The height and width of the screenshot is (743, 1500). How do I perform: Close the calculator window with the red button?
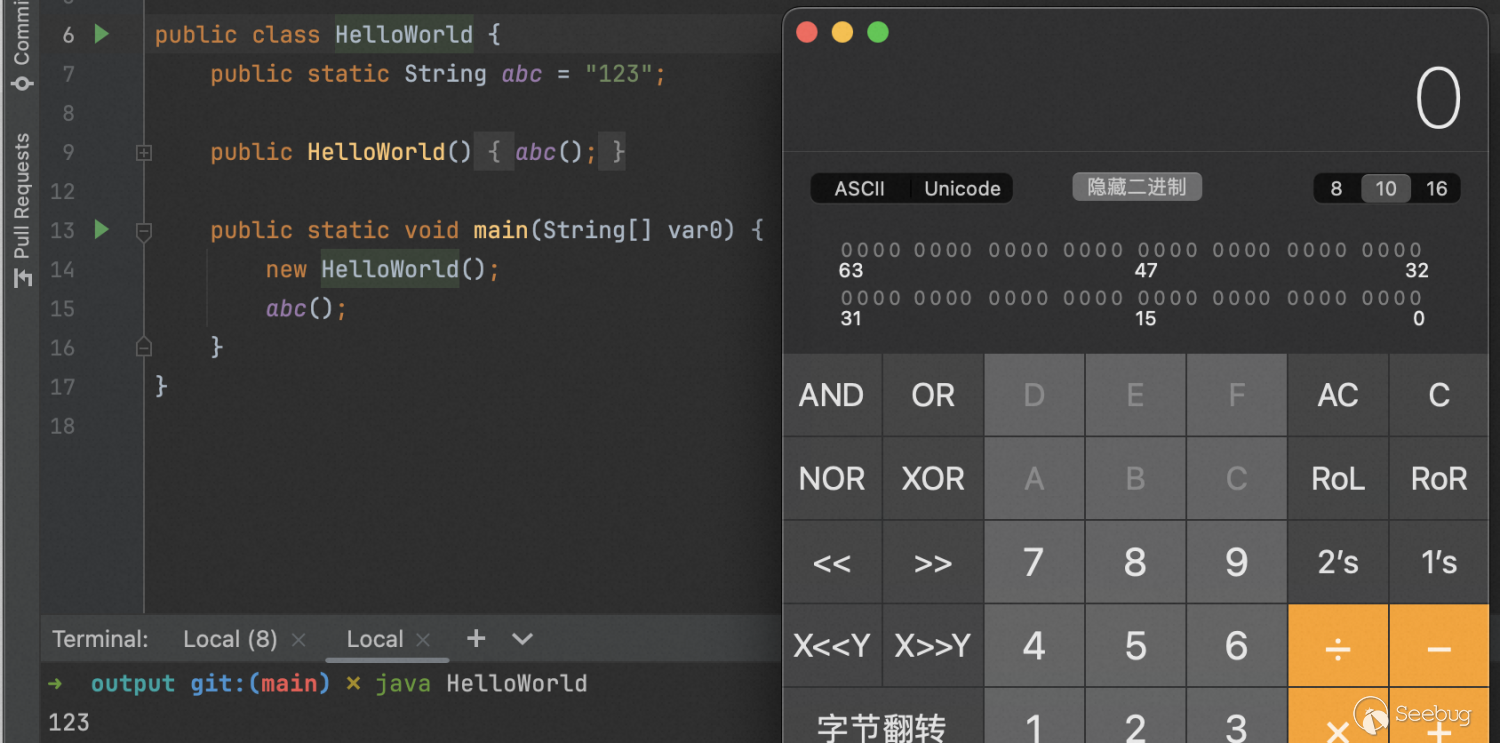point(807,33)
